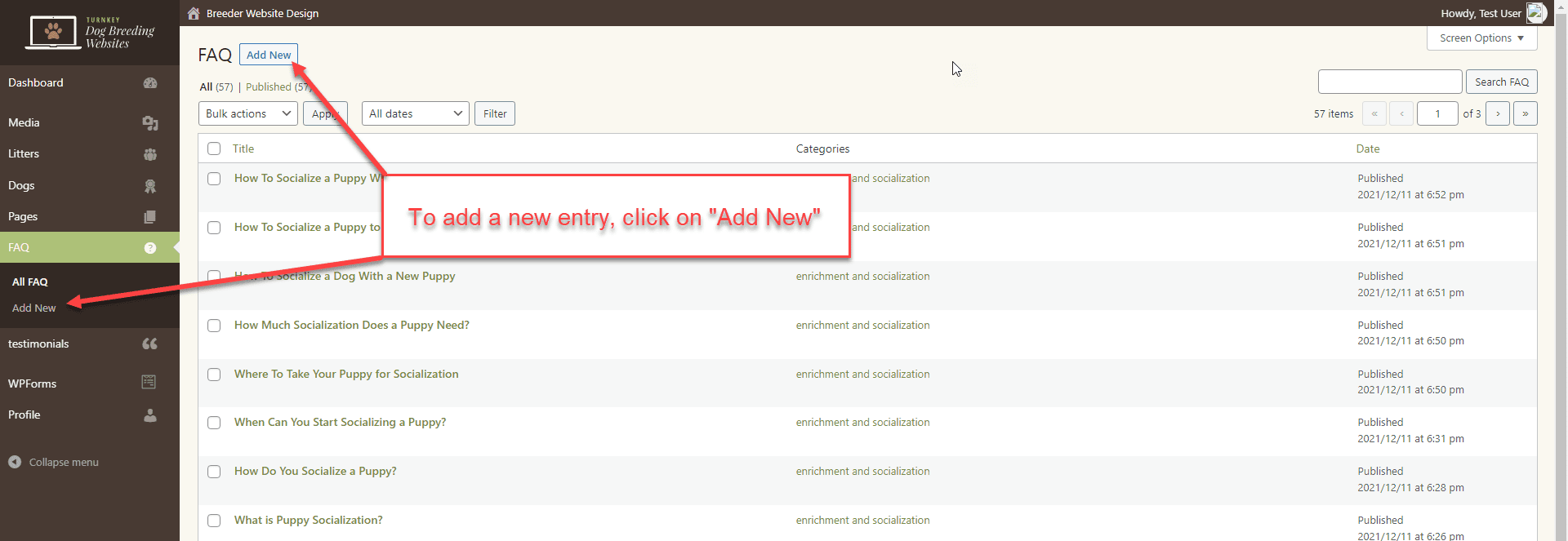Screen dimensions: 1568x541
Task: Select the FAQ menu item
Action: click(x=90, y=247)
